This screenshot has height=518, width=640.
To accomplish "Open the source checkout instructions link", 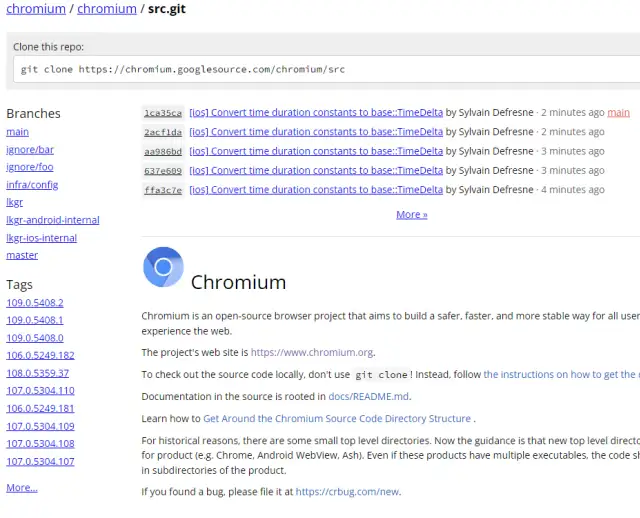I will click(x=562, y=374).
